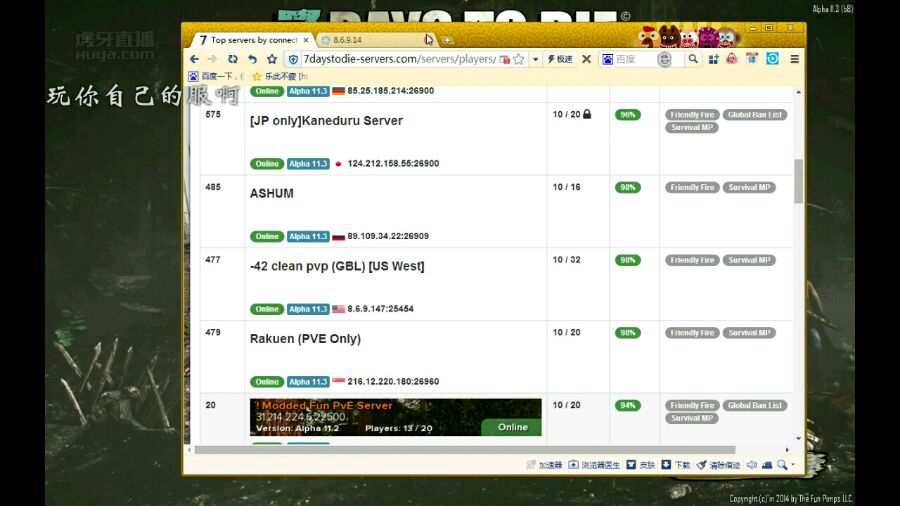Reload the page with the refresh icon
900x506 pixels.
232,59
